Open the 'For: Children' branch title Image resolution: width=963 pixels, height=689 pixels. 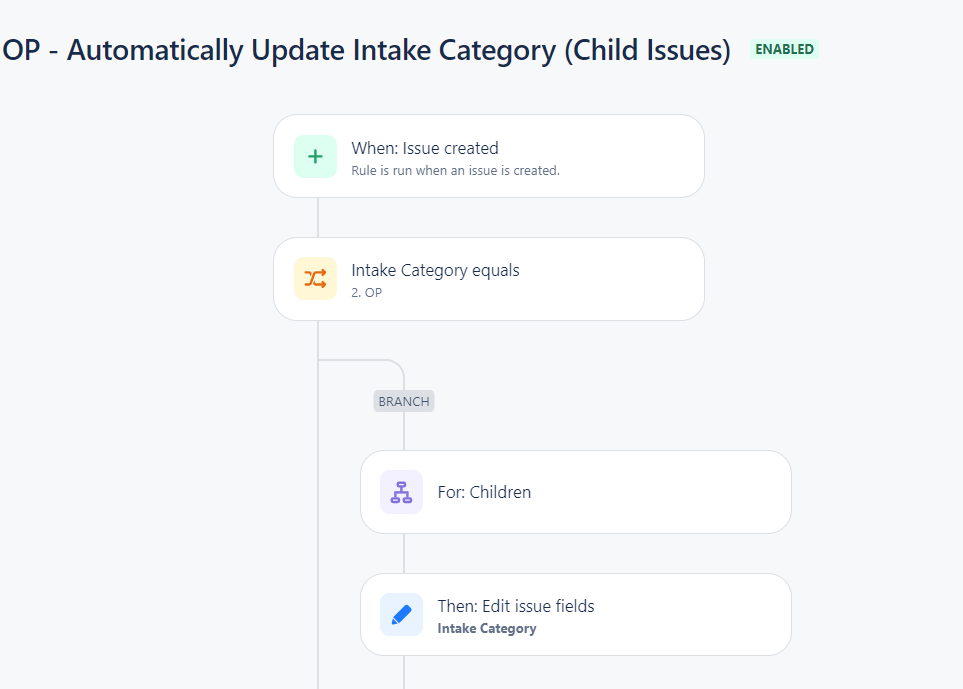[x=484, y=492]
